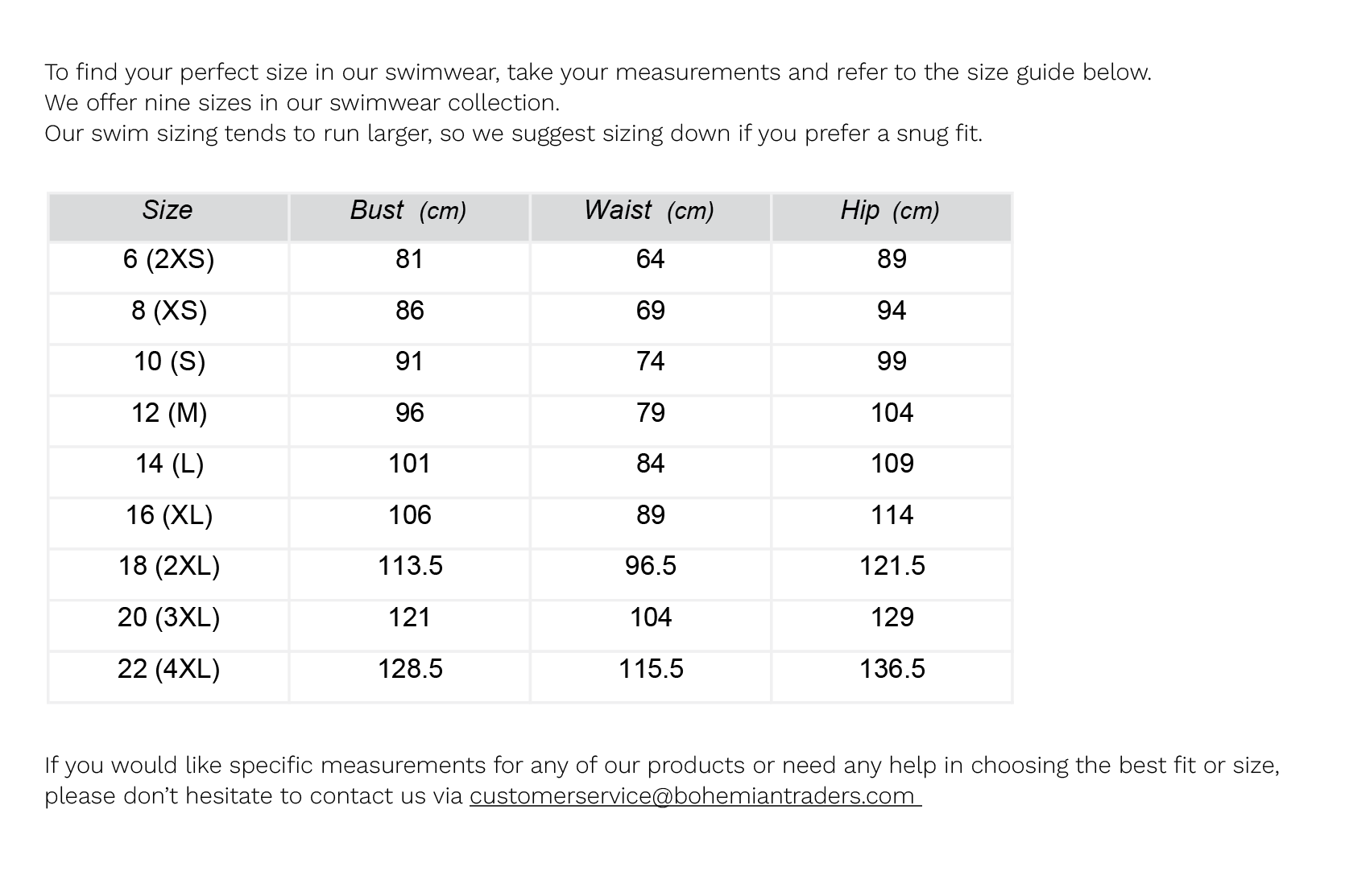Viewport: 1345px width, 896px height.
Task: Click the customerservice@bohemiantraders.com email link
Action: click(x=693, y=795)
